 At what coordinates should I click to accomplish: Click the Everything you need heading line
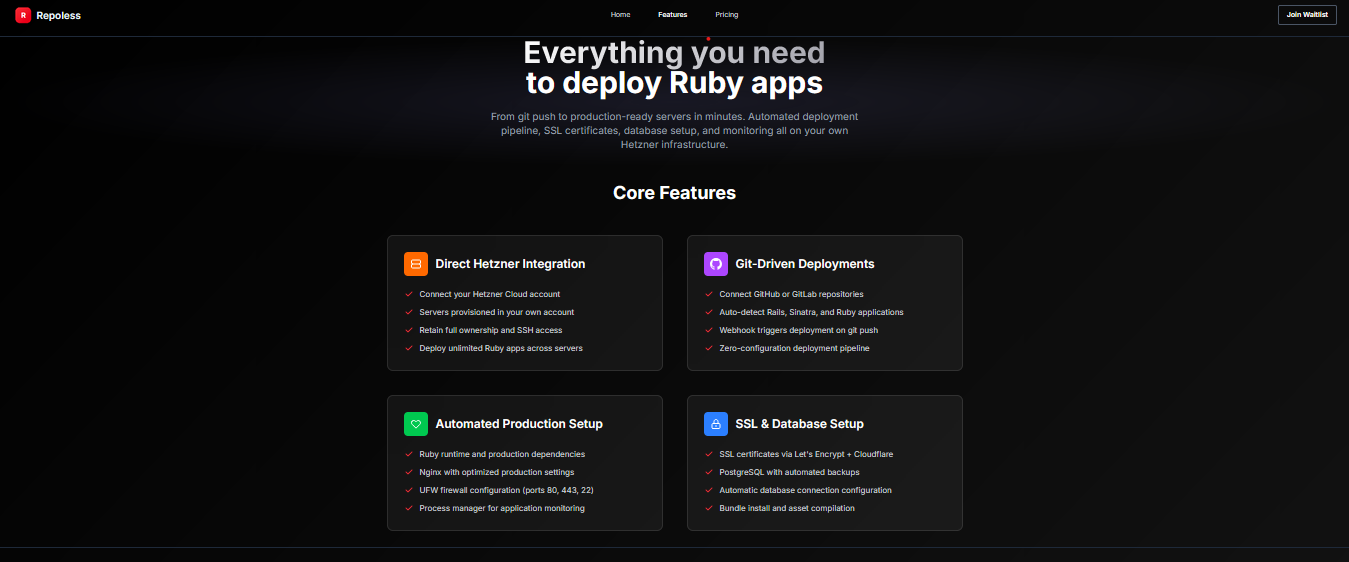tap(674, 52)
